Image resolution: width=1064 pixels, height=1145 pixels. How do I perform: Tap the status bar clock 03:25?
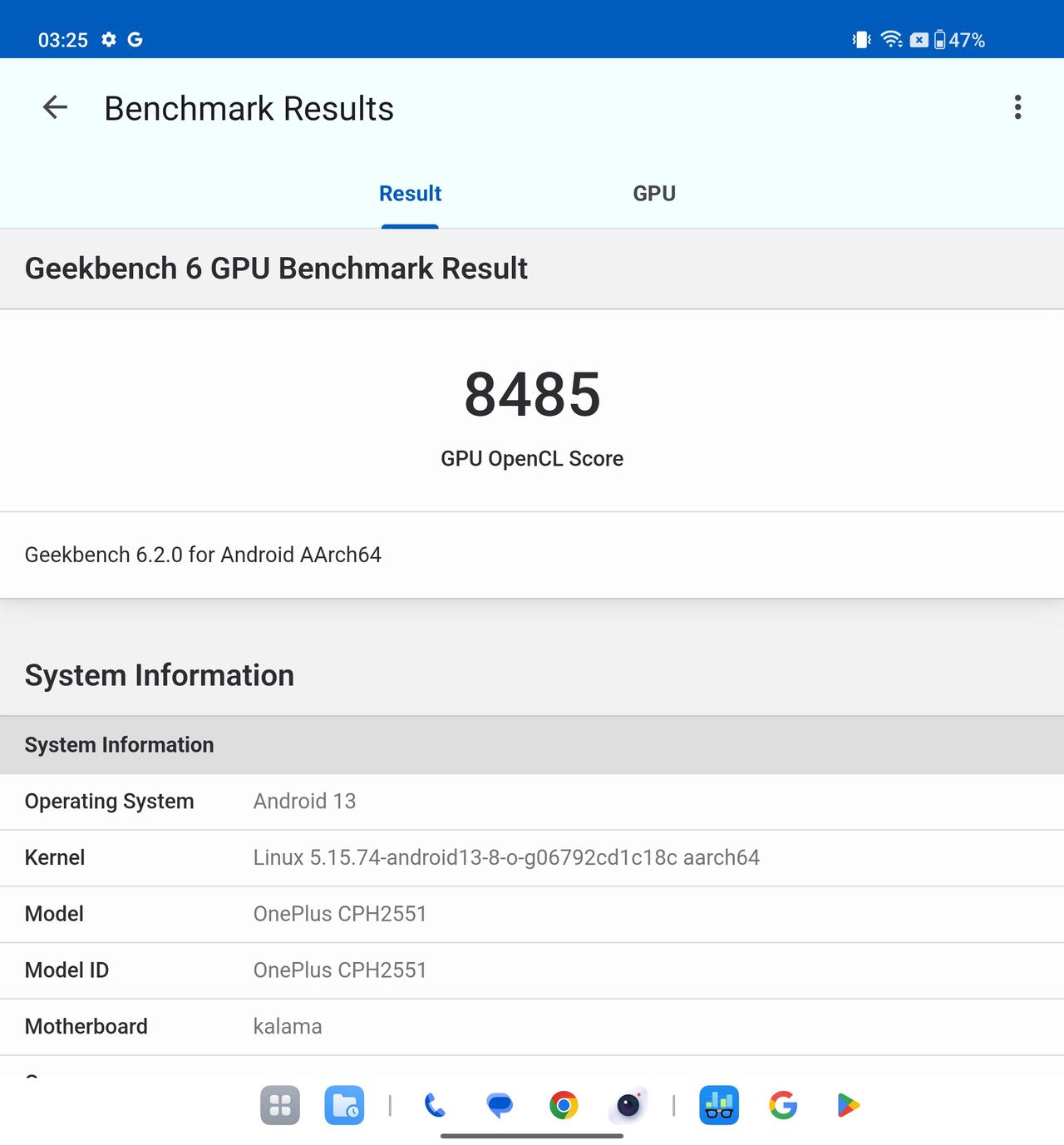point(63,40)
